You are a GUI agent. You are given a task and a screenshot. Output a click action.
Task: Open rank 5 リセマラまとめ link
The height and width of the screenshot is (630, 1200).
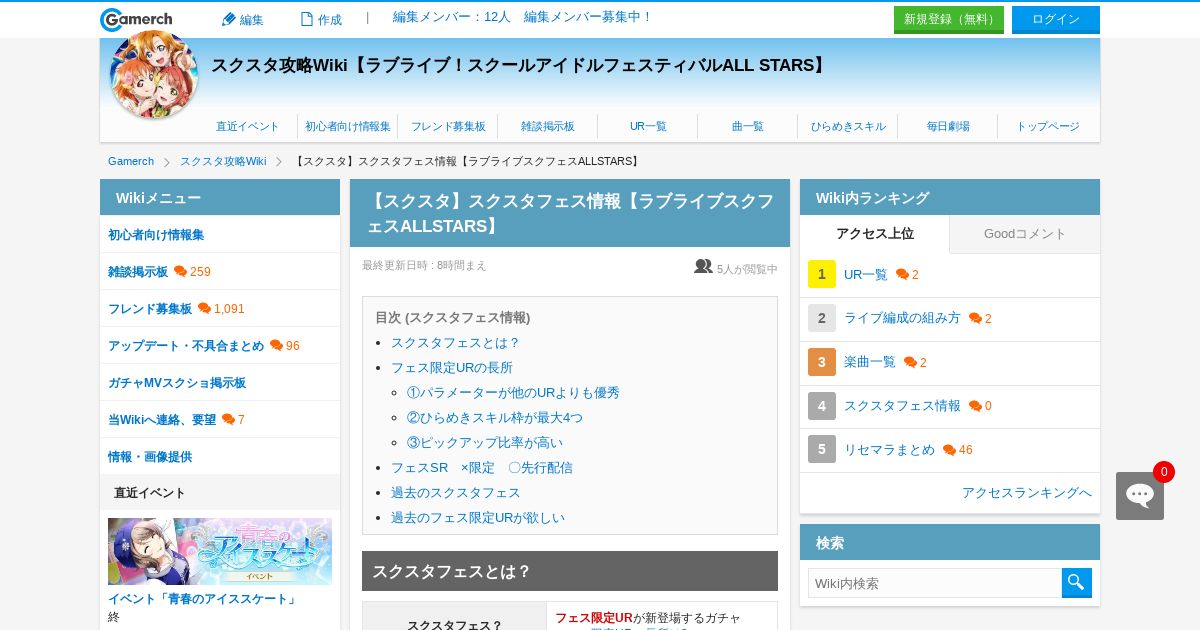click(x=889, y=450)
